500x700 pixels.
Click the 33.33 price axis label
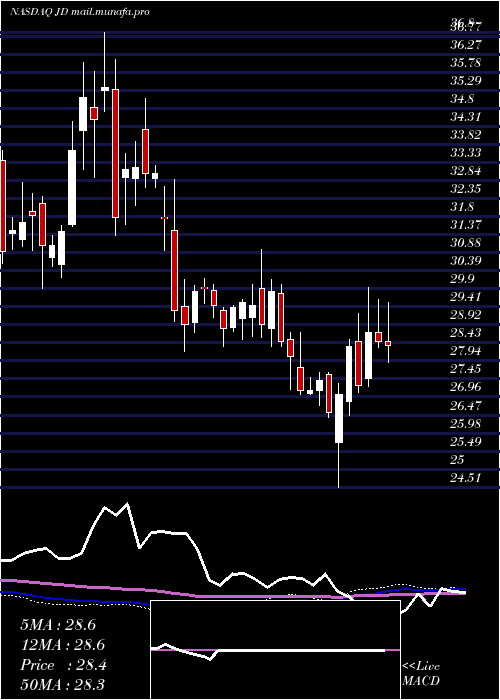[466, 153]
